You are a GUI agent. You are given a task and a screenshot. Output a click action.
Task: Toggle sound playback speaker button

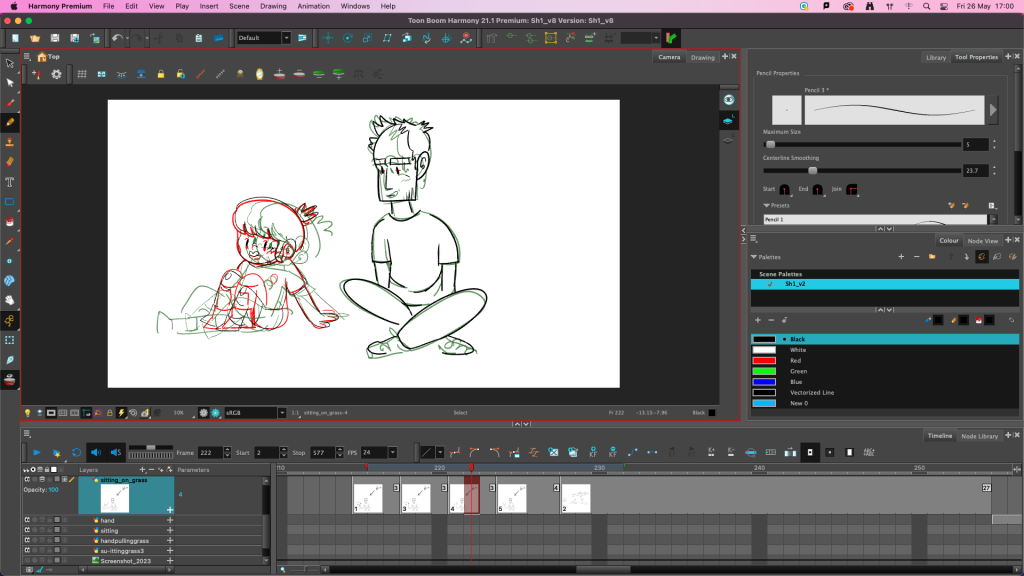96,453
